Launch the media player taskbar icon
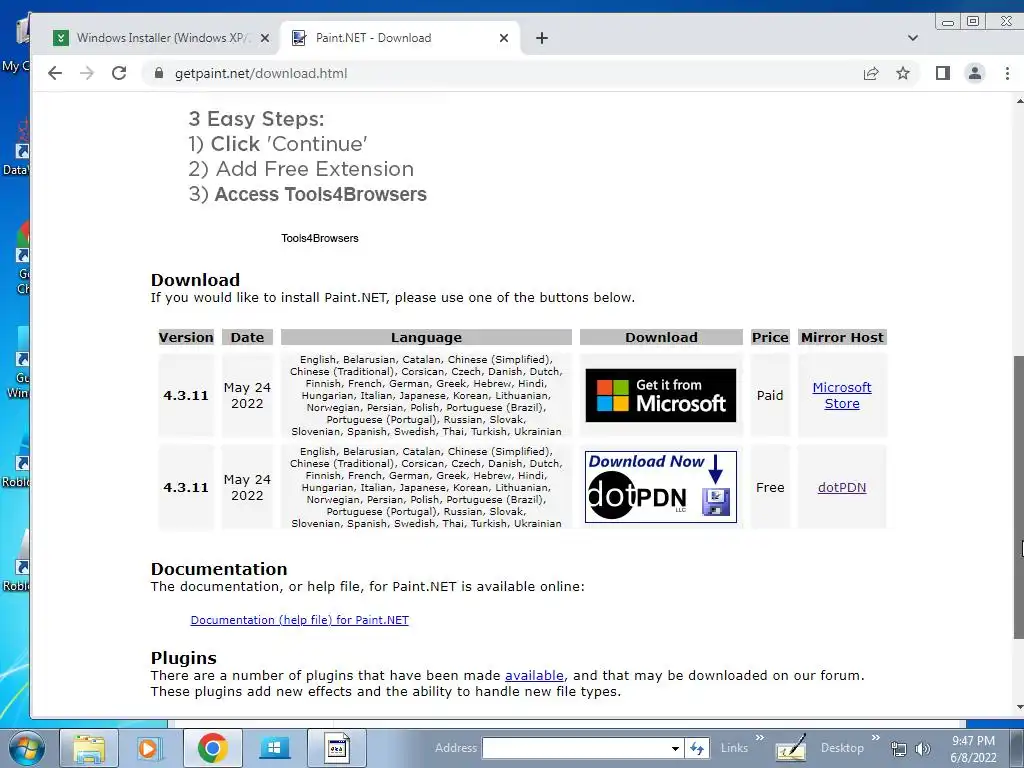1024x768 pixels. 148,748
